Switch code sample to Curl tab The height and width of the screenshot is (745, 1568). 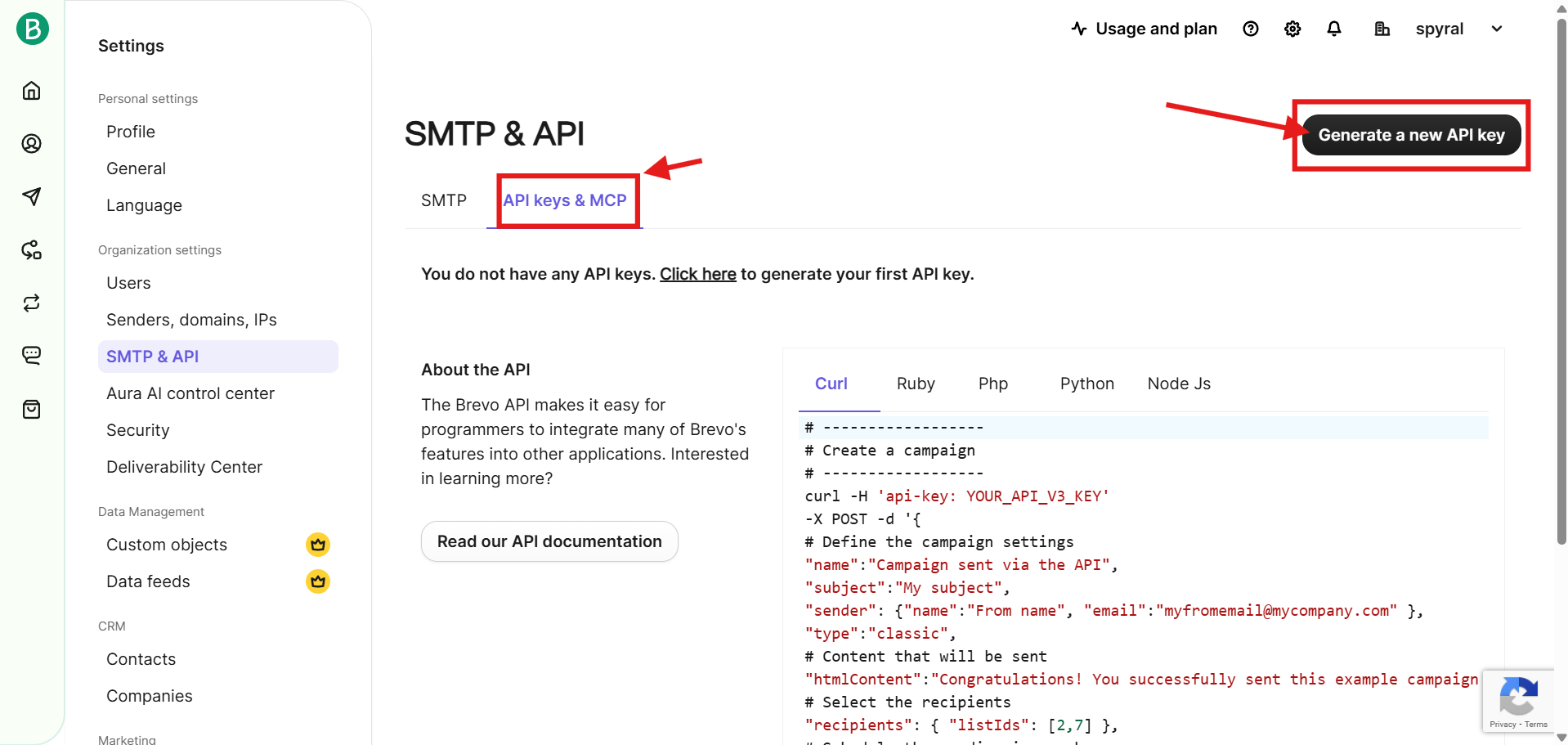(831, 384)
